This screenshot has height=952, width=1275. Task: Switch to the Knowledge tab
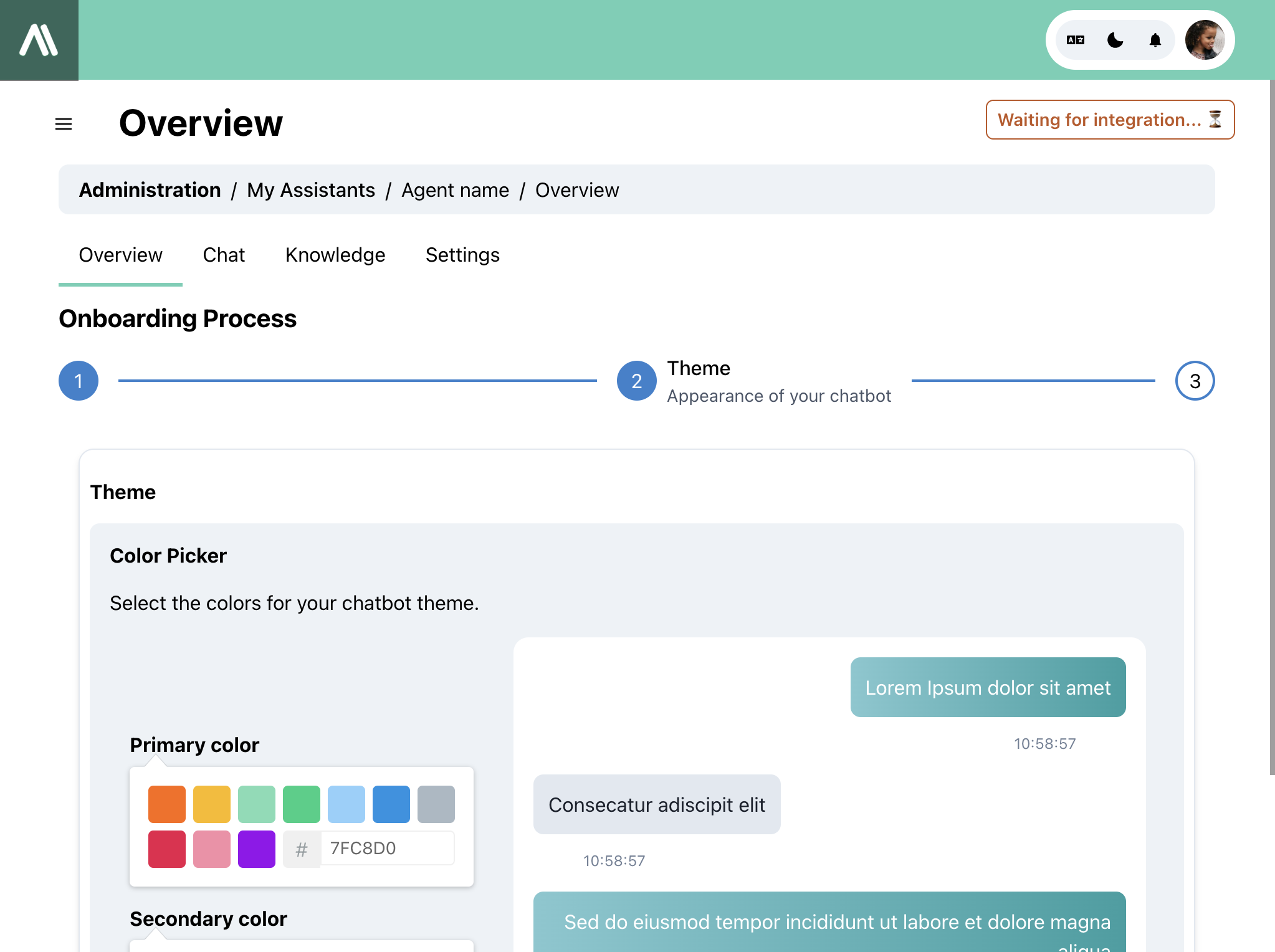(x=335, y=254)
